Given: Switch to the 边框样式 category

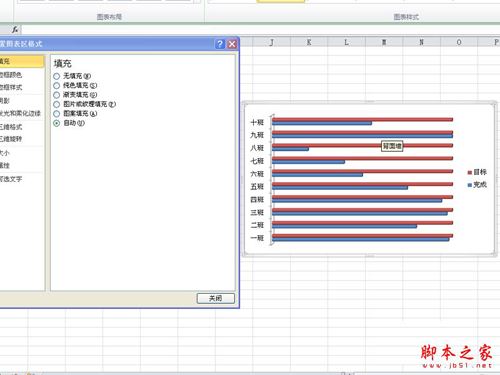Looking at the screenshot, I should (x=11, y=87).
